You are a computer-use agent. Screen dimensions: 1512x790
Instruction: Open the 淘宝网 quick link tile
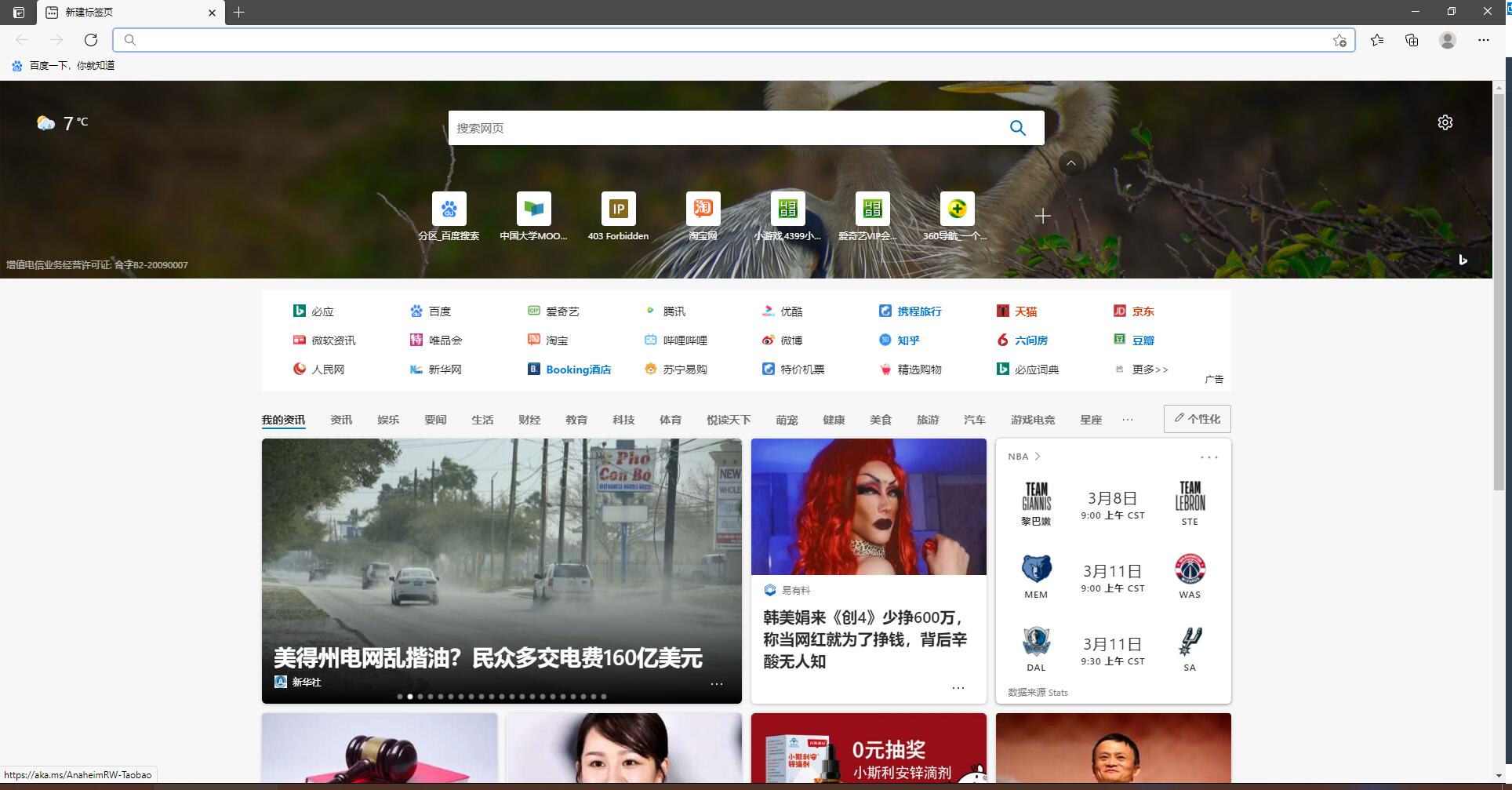coord(703,217)
